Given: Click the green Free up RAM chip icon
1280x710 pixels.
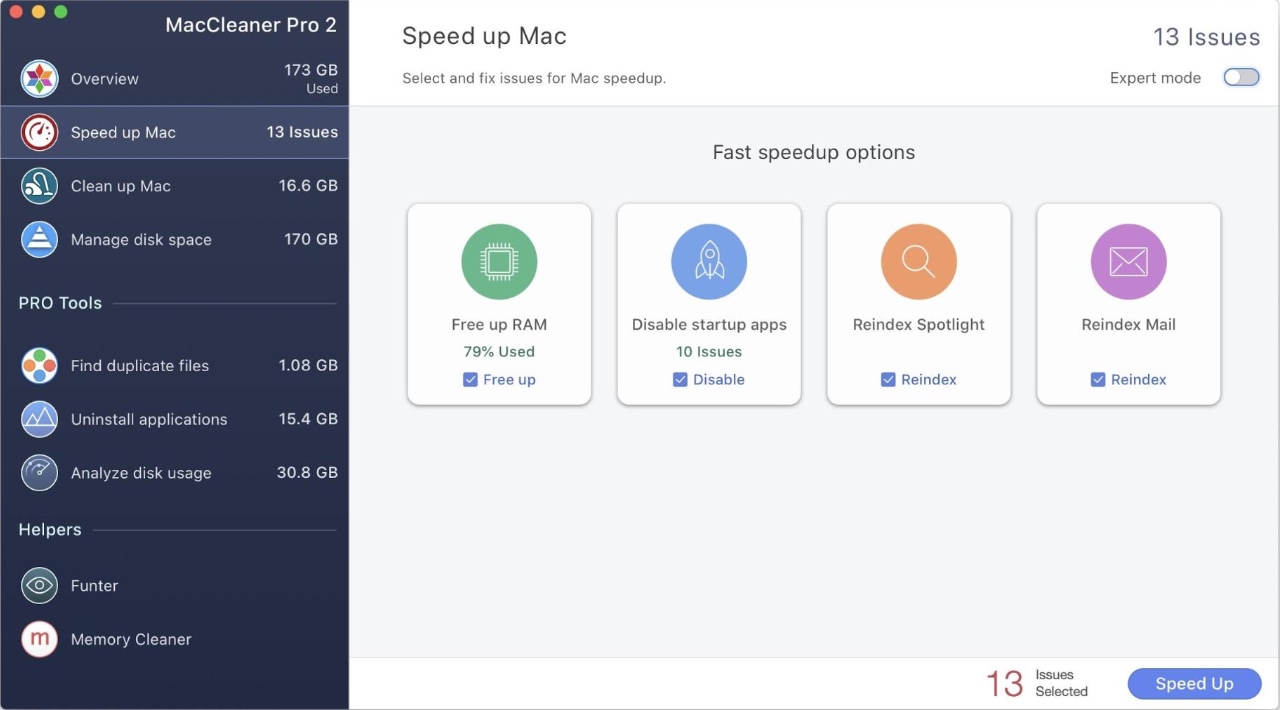Looking at the screenshot, I should pos(499,262).
